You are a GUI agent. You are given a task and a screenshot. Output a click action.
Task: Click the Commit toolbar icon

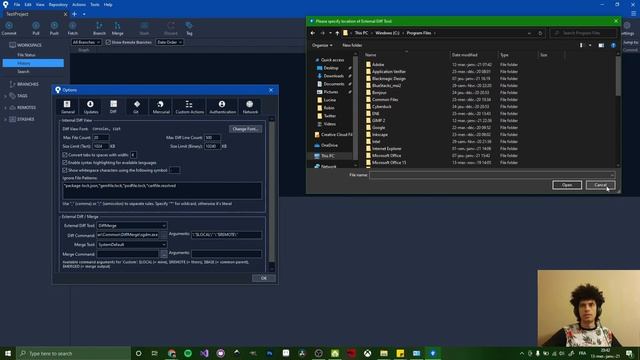[x=9, y=28]
